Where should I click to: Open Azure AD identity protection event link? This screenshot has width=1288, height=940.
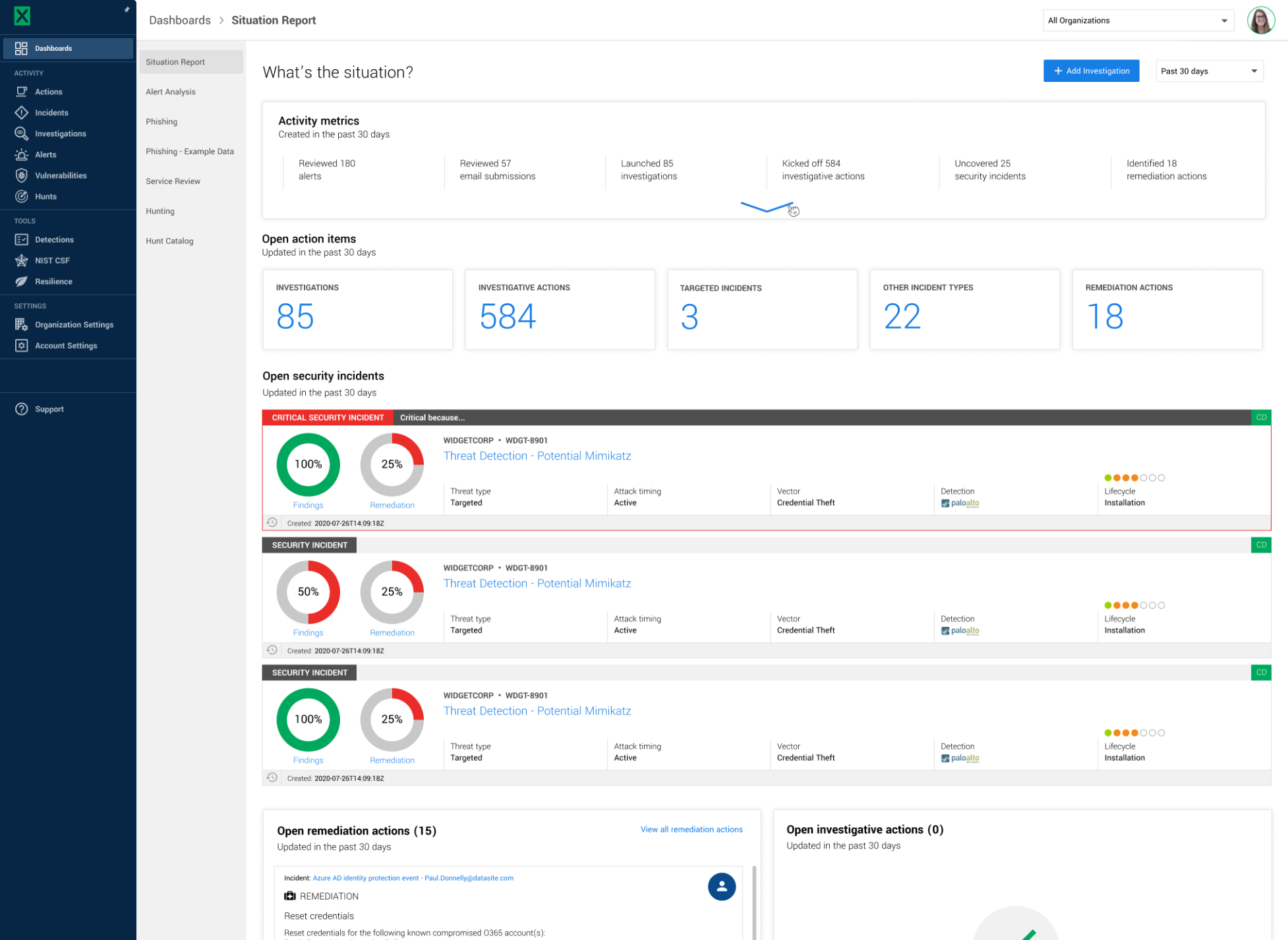[x=413, y=878]
